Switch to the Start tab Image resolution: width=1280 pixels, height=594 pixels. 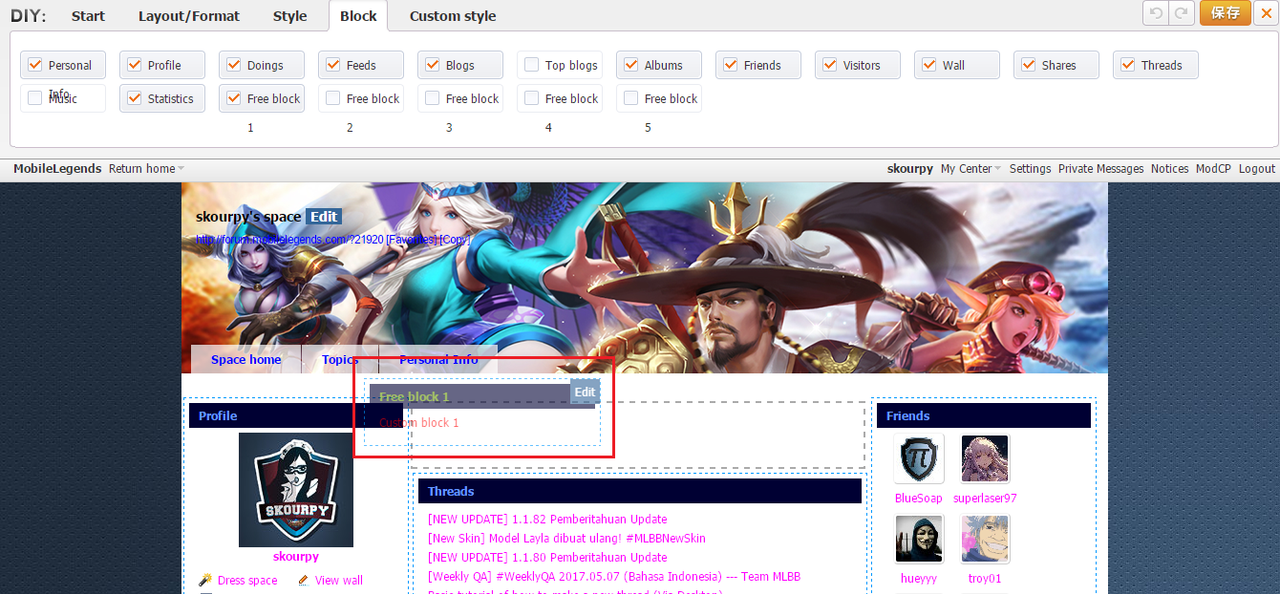click(88, 16)
